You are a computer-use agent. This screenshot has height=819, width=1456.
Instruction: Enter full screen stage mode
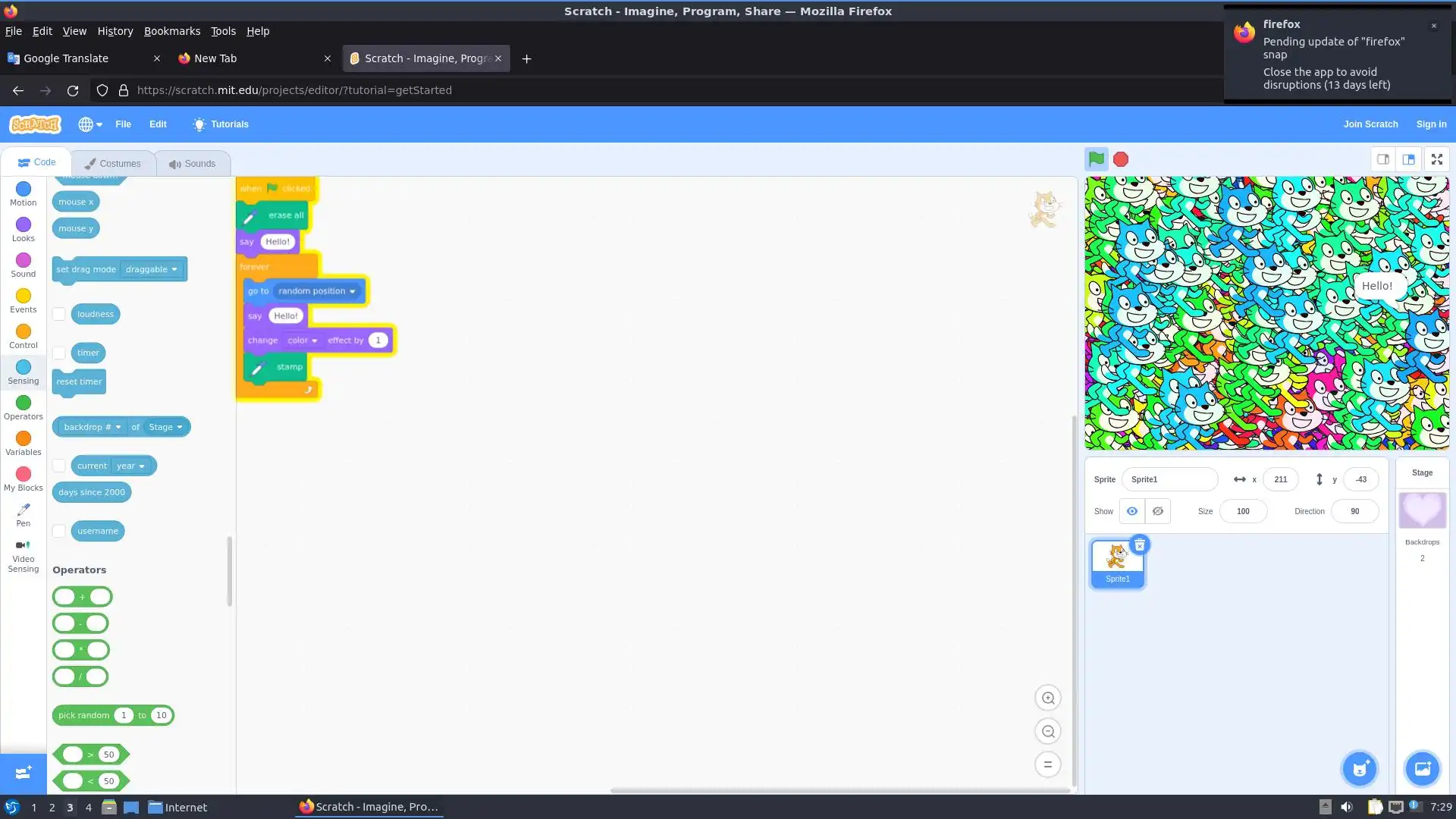point(1436,159)
